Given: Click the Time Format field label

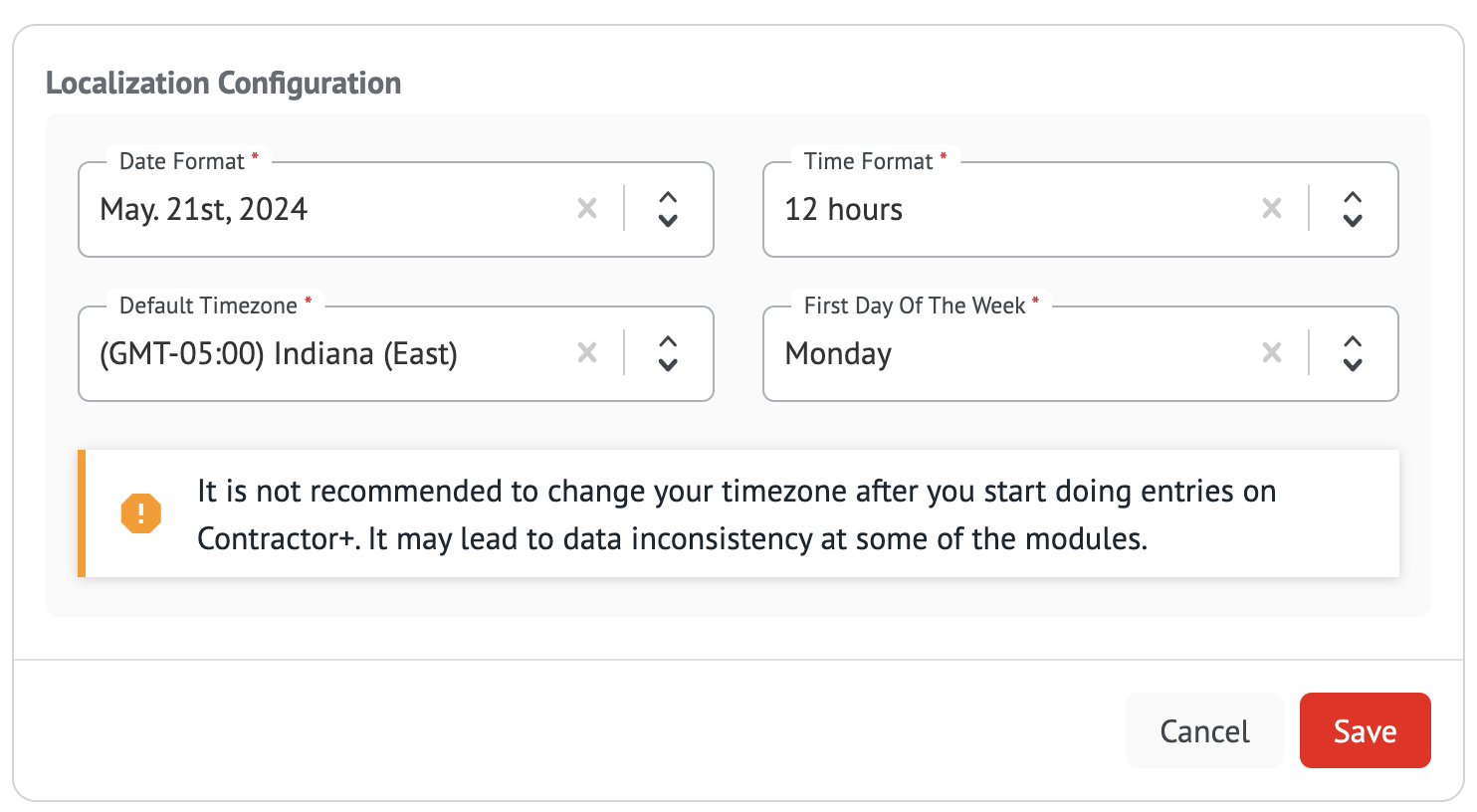Looking at the screenshot, I should click(x=869, y=162).
